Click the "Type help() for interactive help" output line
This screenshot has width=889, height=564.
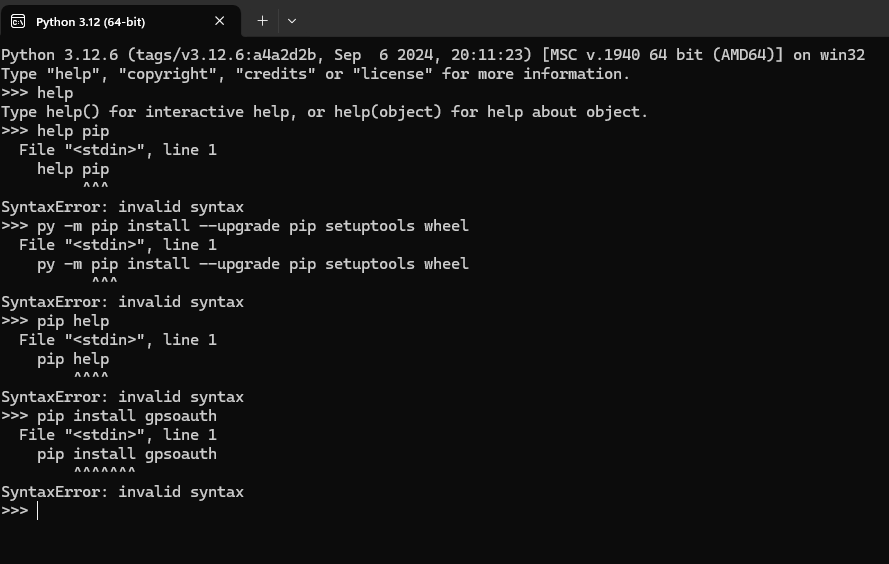point(324,112)
